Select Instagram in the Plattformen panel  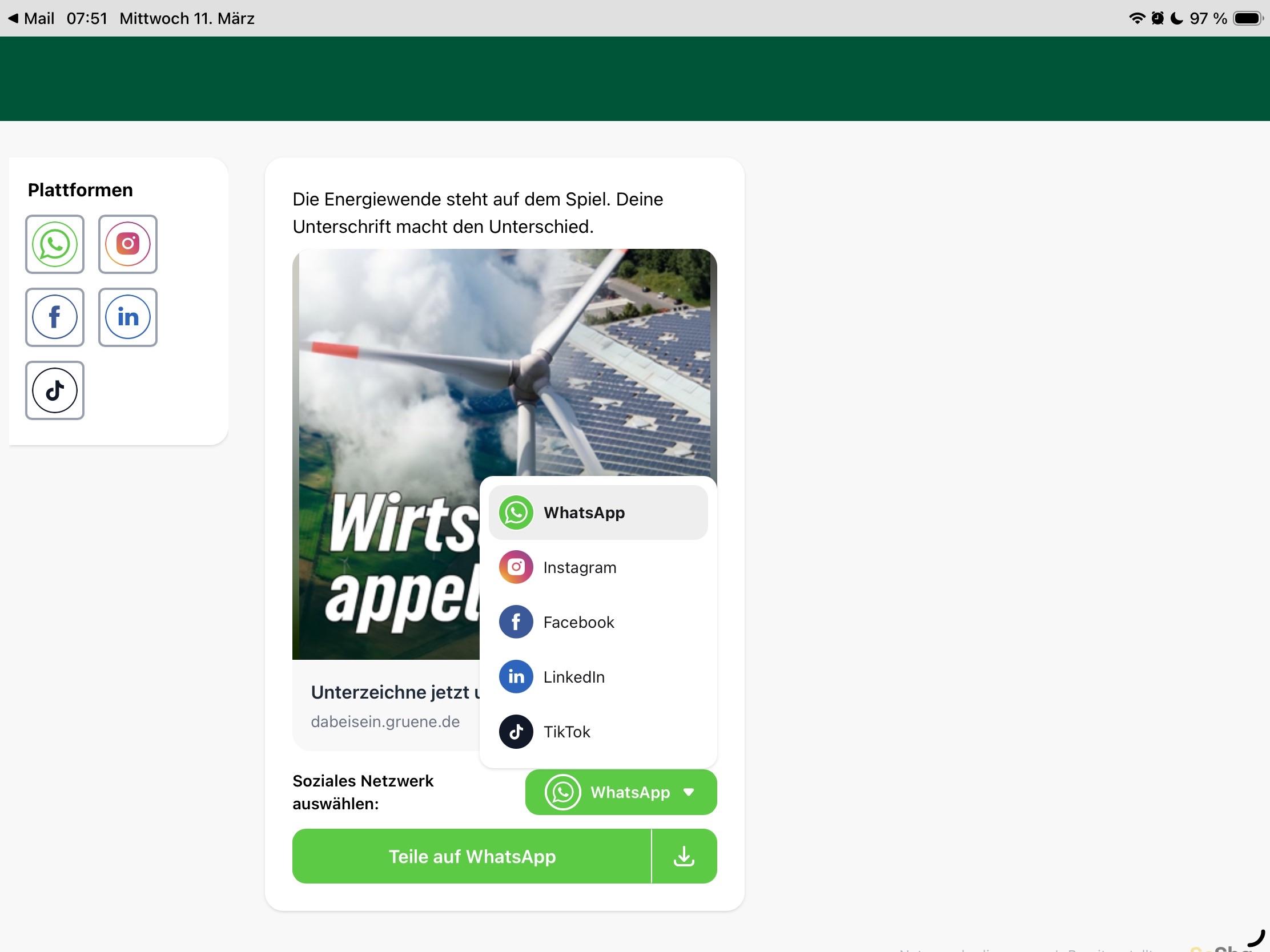coord(127,244)
